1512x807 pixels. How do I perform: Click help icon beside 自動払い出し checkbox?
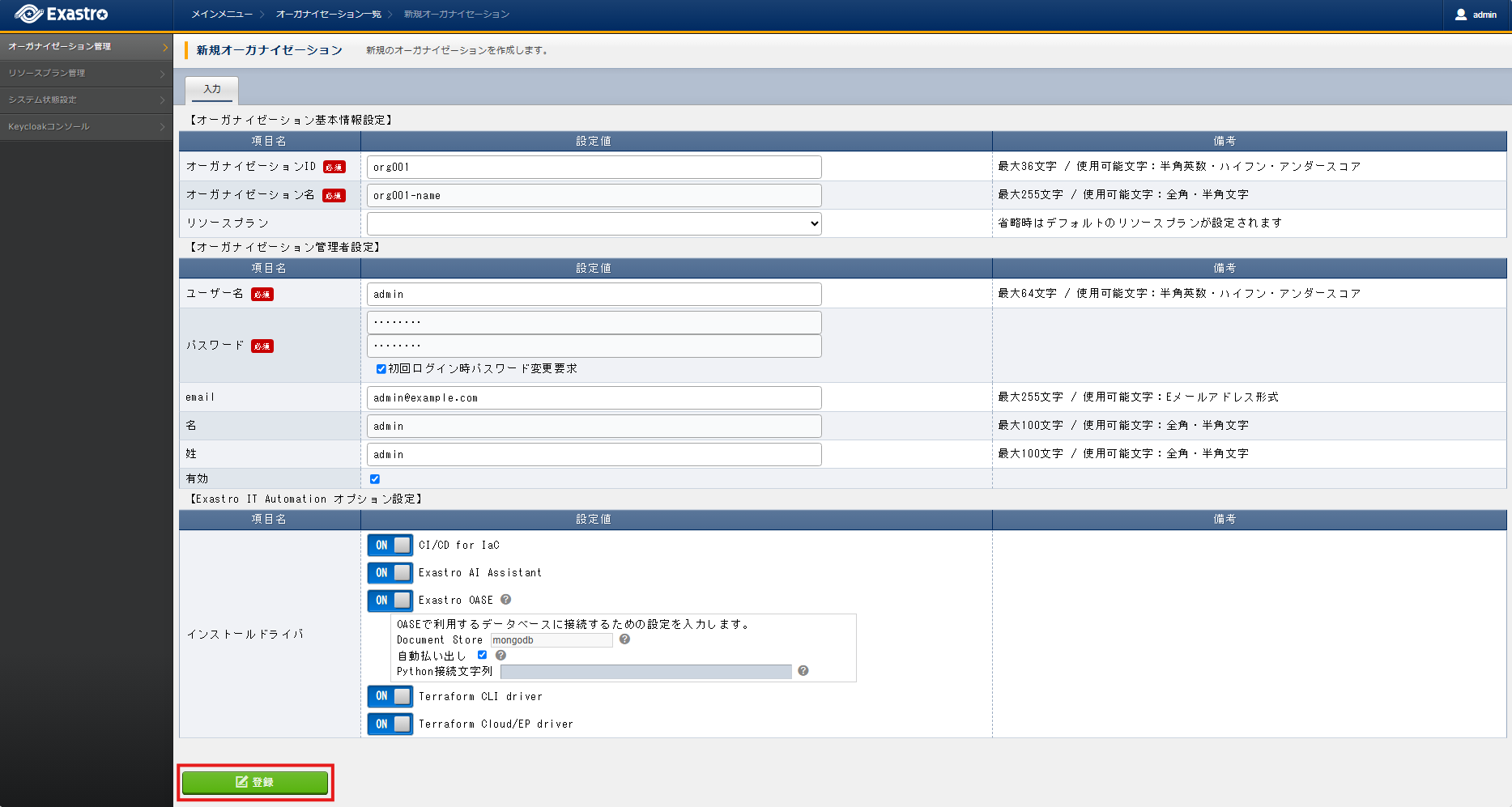(x=500, y=656)
